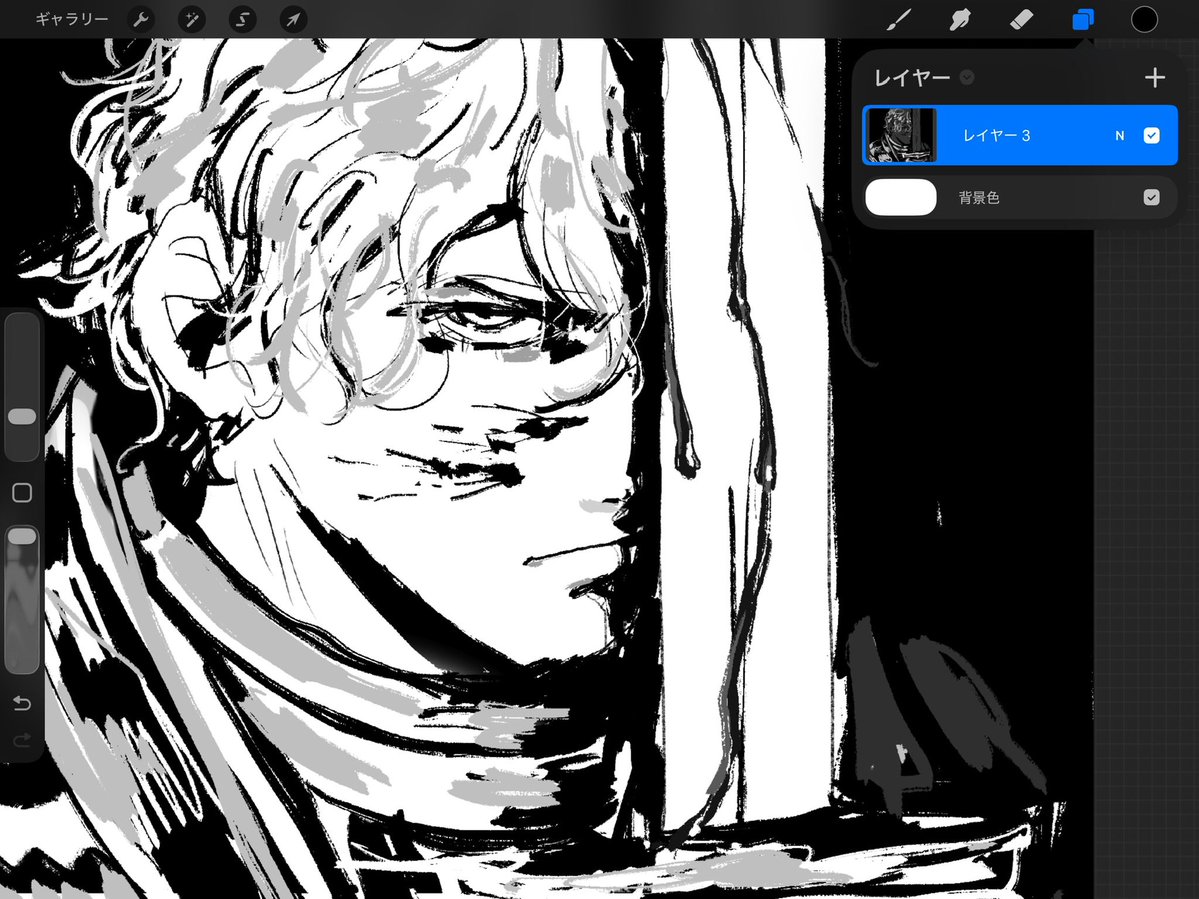Return to the ギャラリー gallery
The width and height of the screenshot is (1199, 899).
[x=71, y=20]
